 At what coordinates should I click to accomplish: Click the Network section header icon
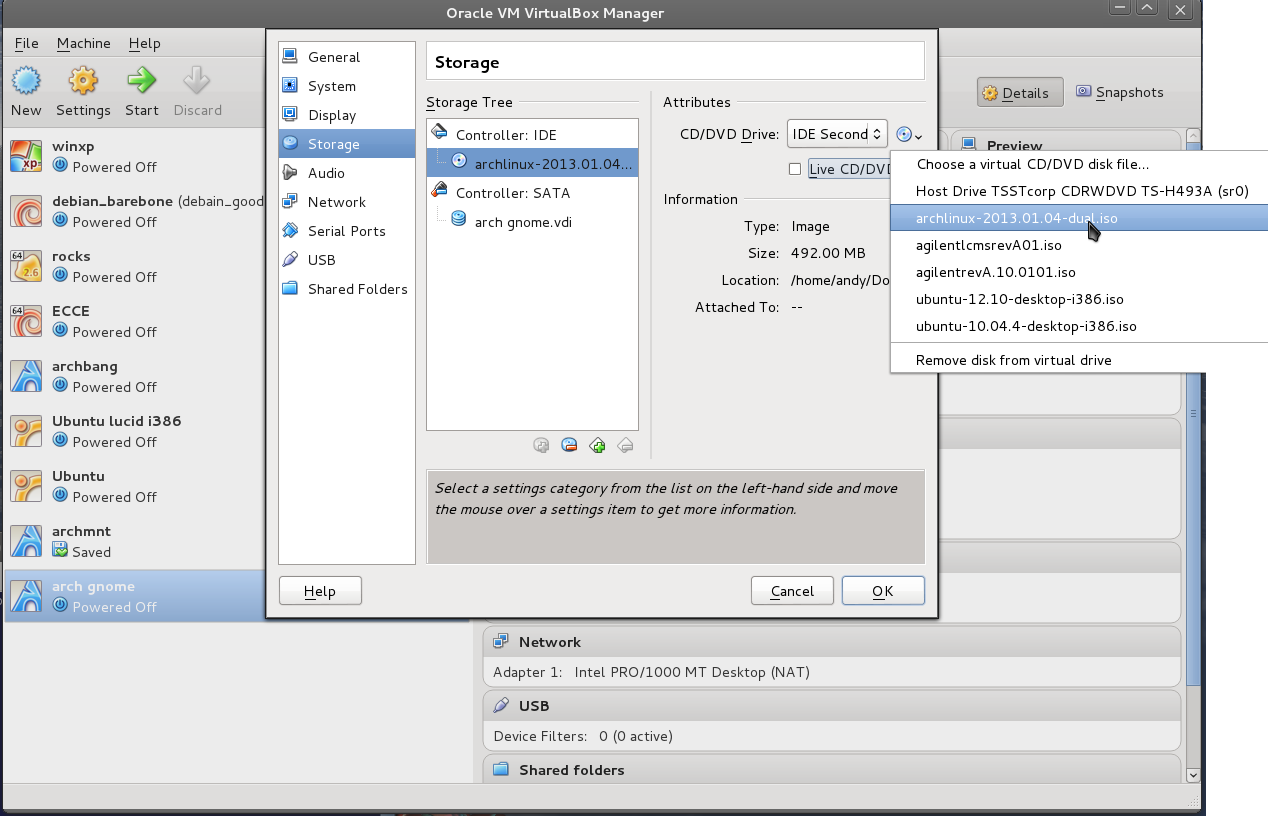(501, 642)
